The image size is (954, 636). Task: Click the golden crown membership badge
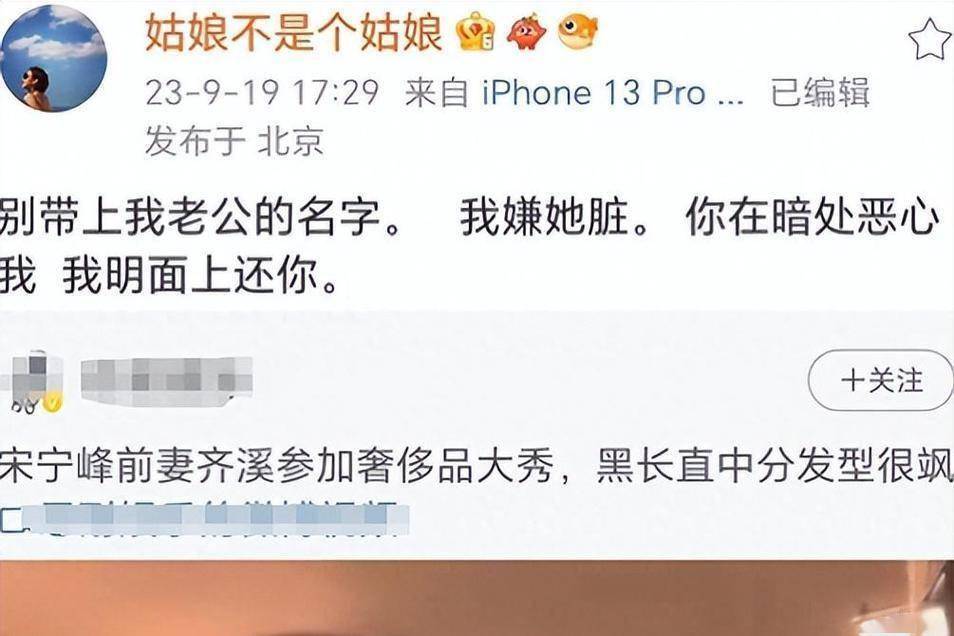click(476, 32)
